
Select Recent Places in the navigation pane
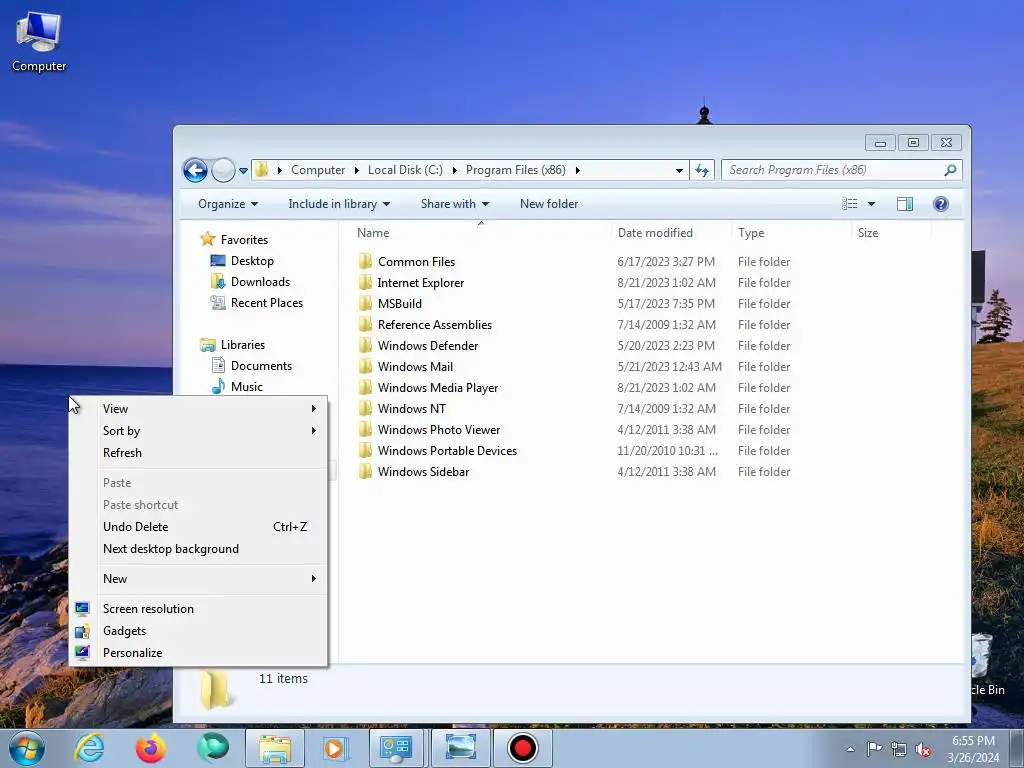point(266,302)
